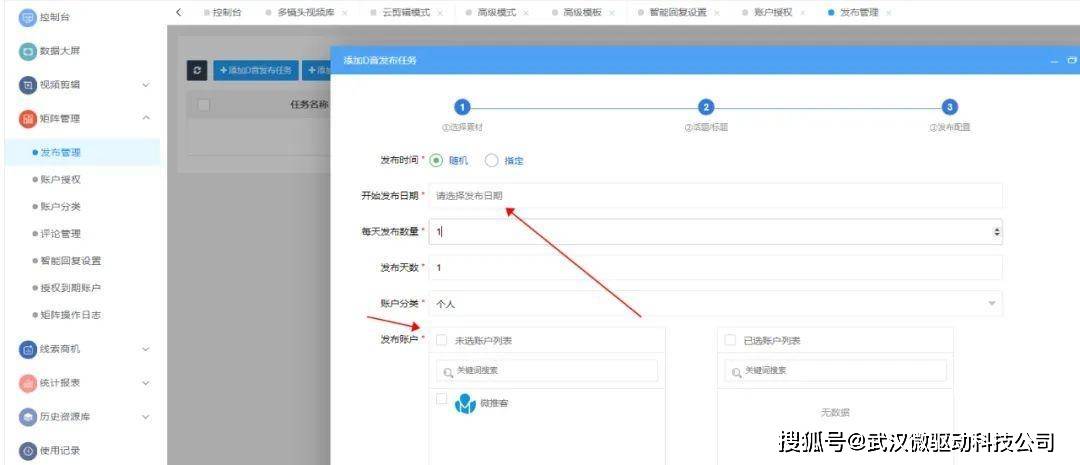Click the 历史资源库 sidebar icon
Image resolution: width=1080 pixels, height=465 pixels.
click(27, 417)
